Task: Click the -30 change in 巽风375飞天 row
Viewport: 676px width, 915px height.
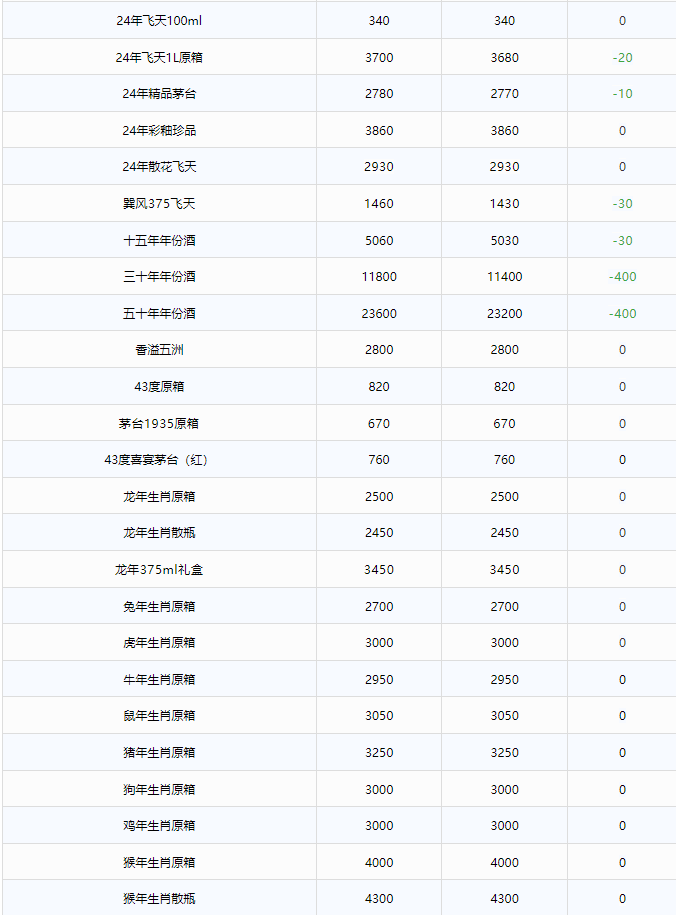Action: coord(622,203)
